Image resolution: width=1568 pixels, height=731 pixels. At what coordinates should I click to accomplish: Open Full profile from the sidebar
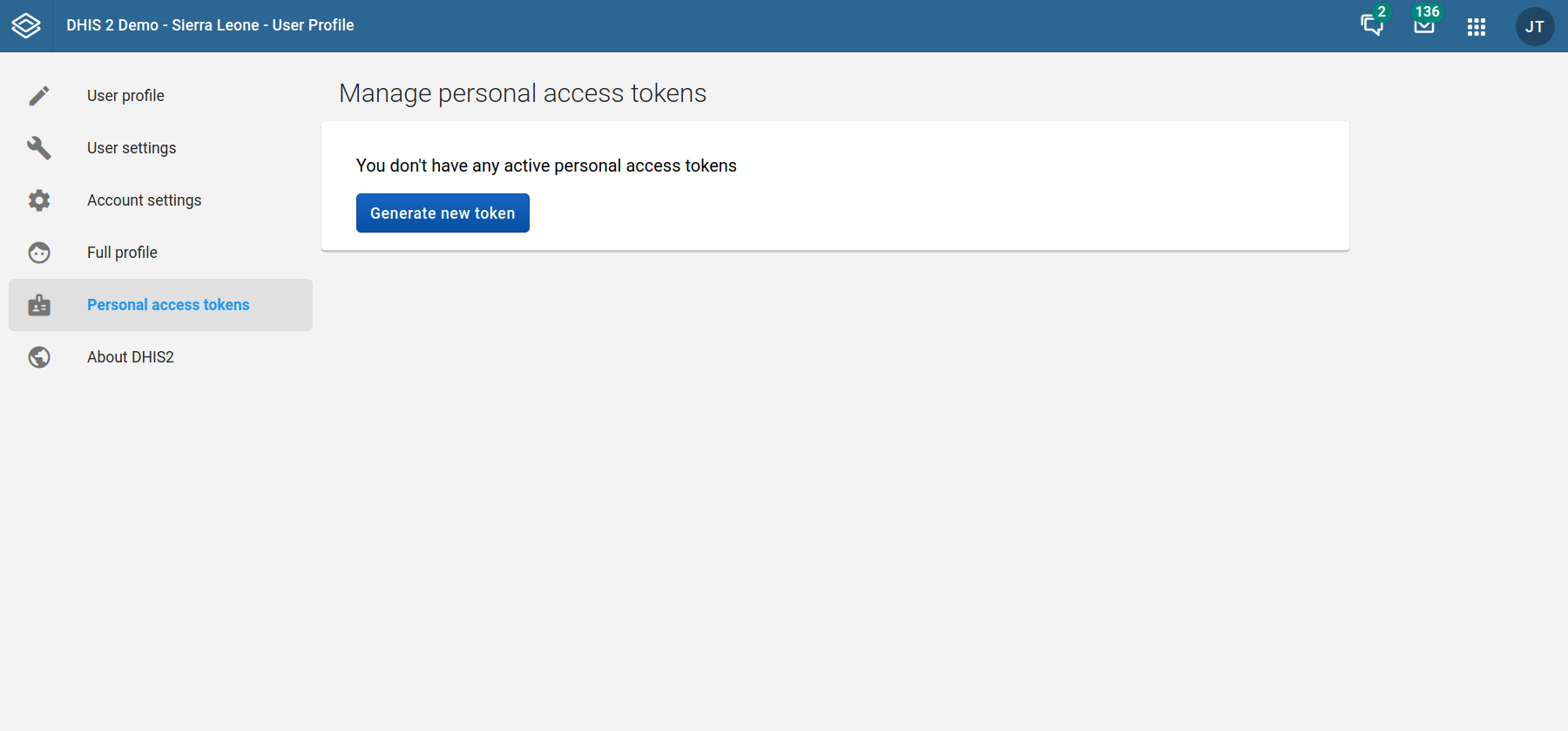[122, 253]
